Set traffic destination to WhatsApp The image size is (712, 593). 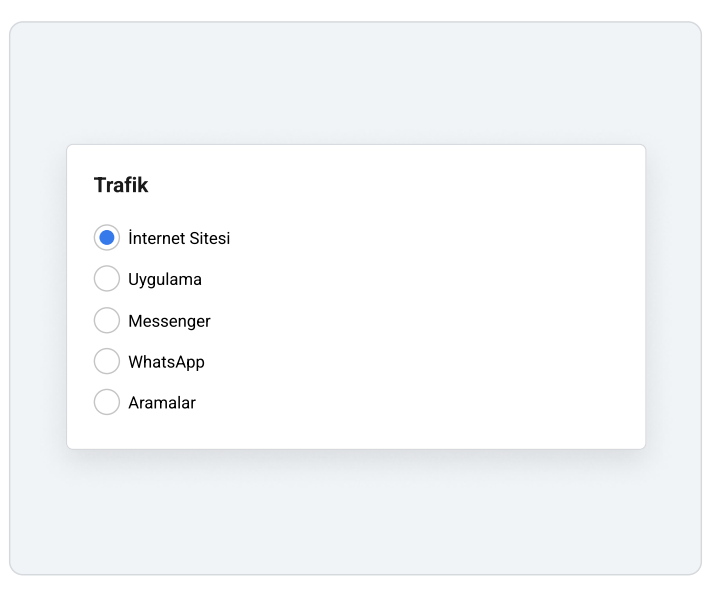click(x=107, y=361)
